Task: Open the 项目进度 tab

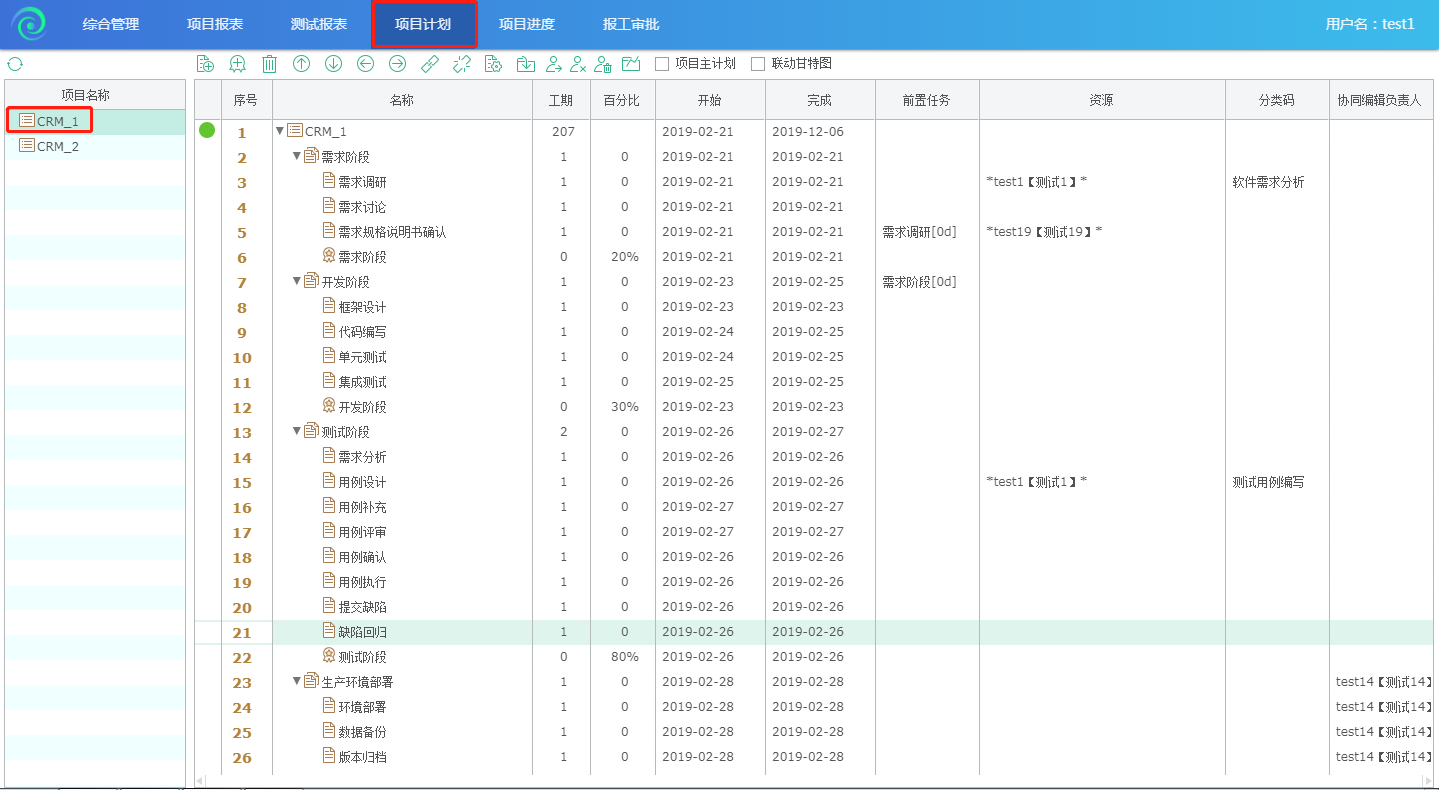Action: click(526, 24)
